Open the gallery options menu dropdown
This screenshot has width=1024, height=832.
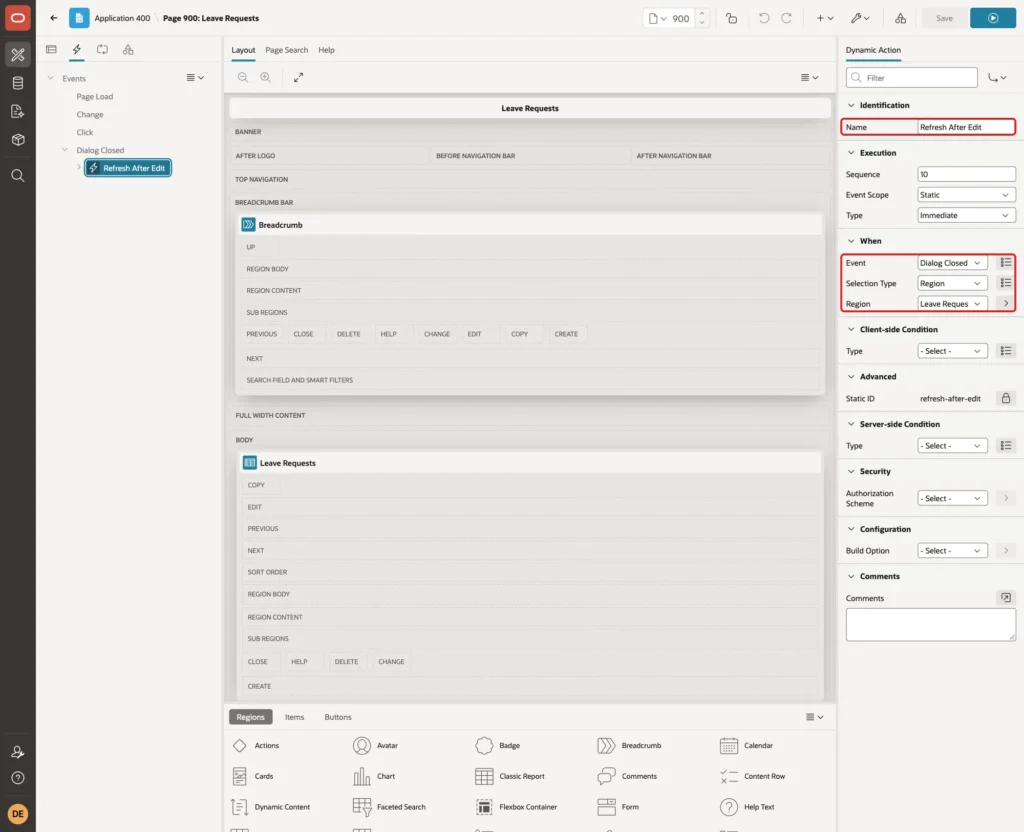click(814, 717)
